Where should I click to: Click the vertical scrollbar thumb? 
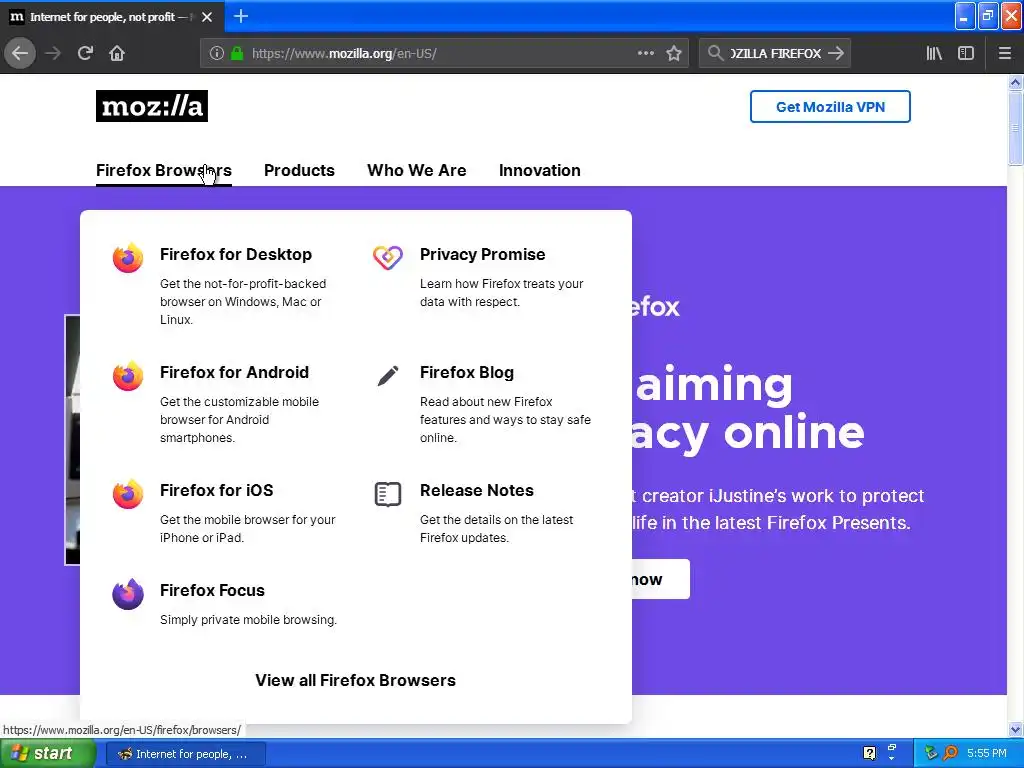click(1015, 128)
